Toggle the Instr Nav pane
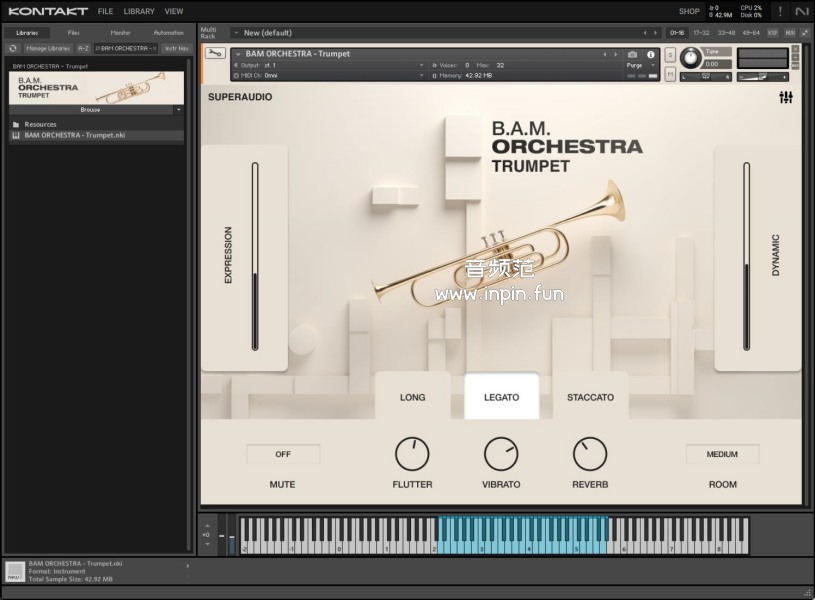 (x=177, y=48)
